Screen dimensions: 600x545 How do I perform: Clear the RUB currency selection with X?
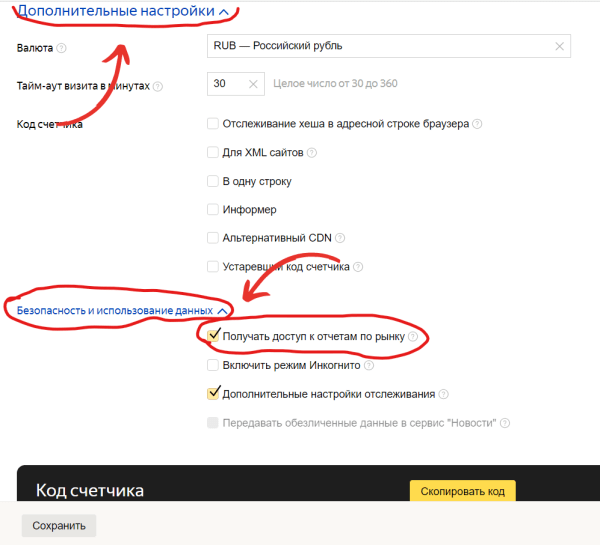pyautogui.click(x=559, y=46)
